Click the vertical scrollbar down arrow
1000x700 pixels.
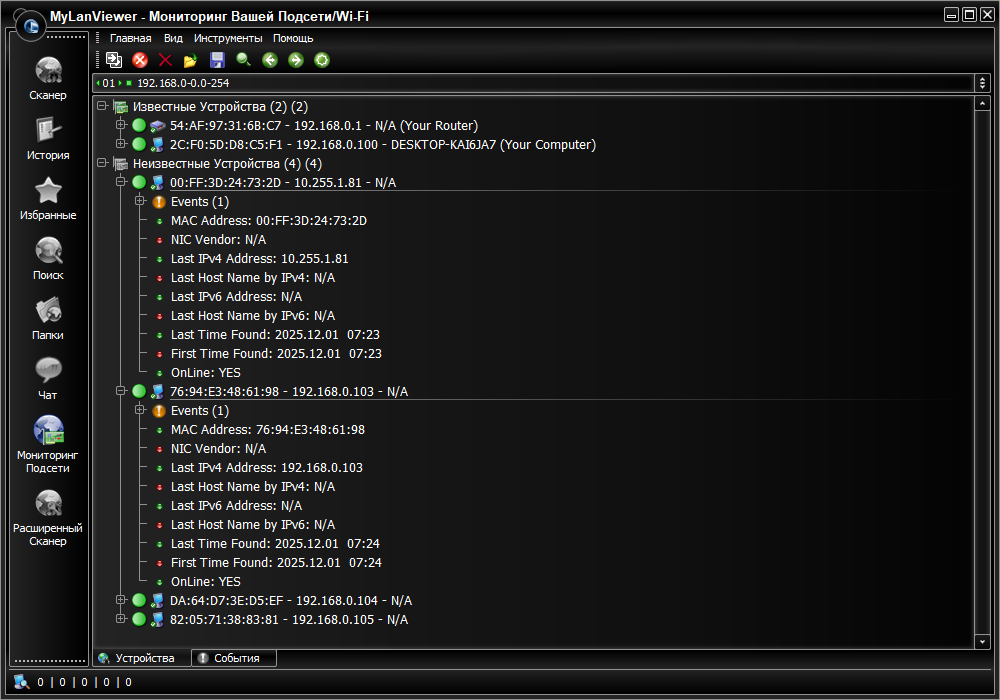(x=981, y=641)
